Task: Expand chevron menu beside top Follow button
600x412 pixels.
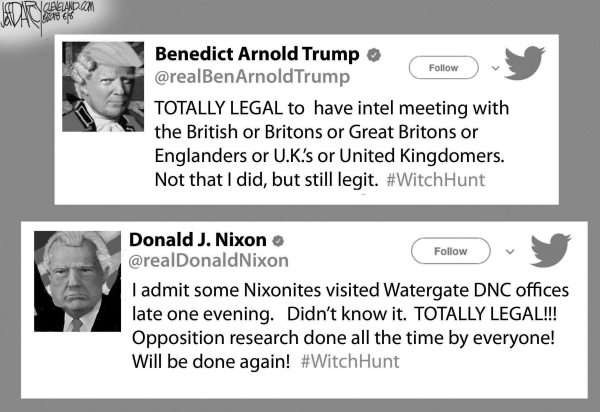Action: (x=496, y=68)
